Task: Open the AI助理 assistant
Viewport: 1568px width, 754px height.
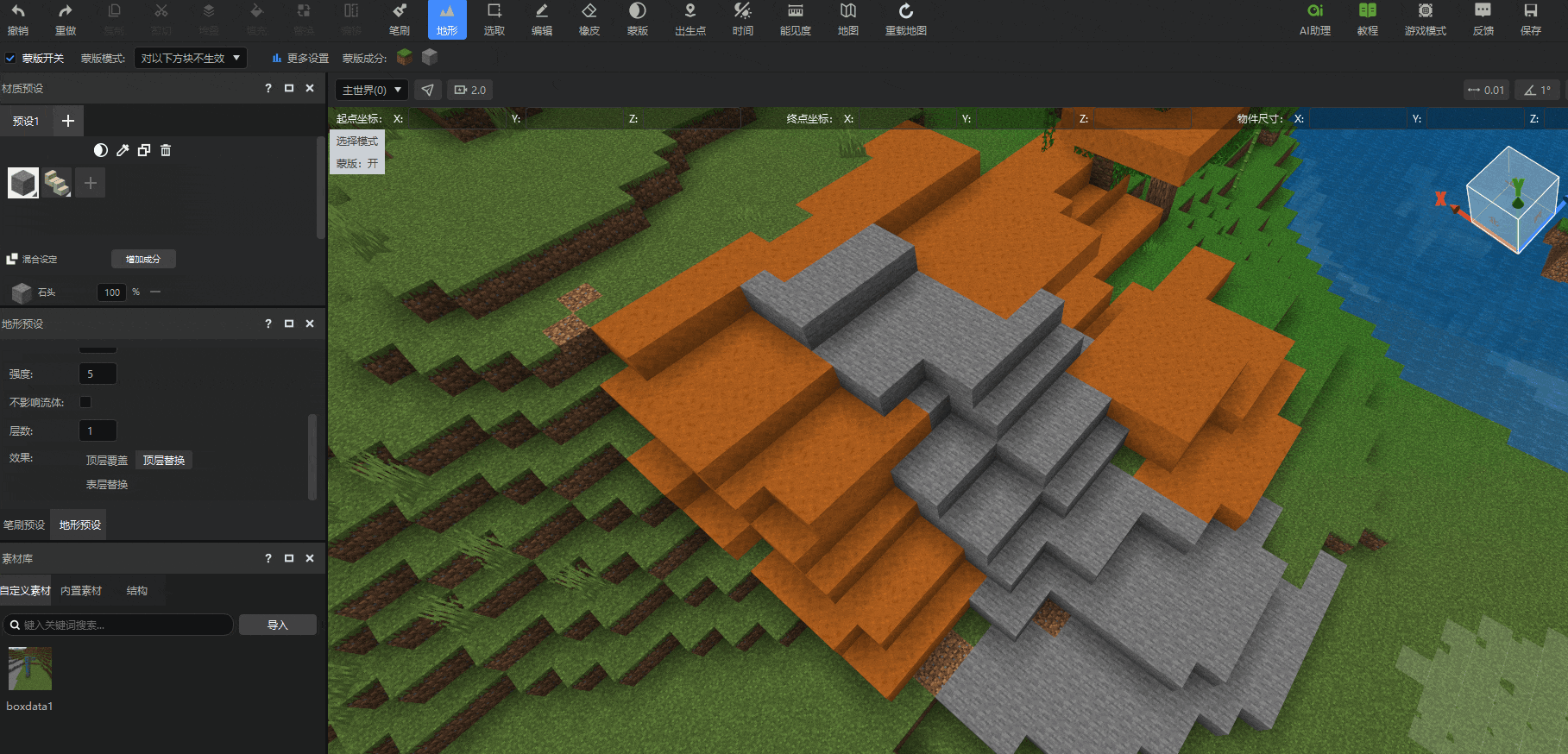Action: coord(1315,20)
